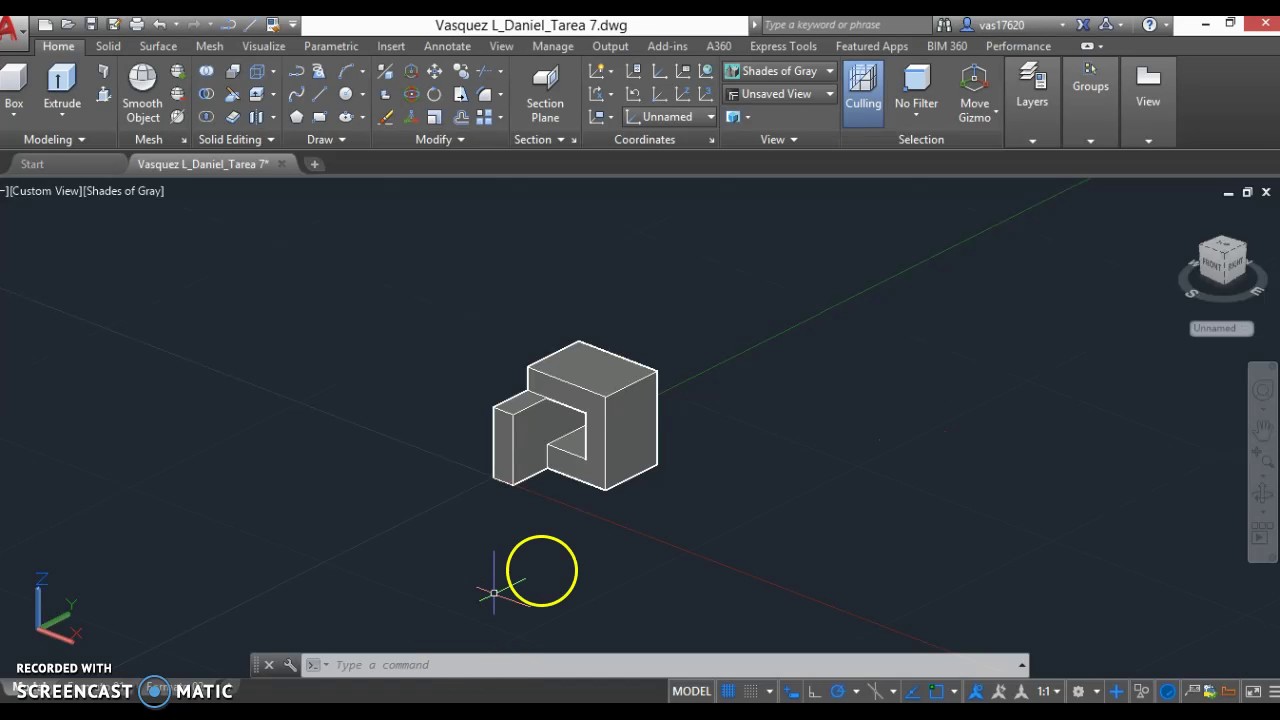Image resolution: width=1280 pixels, height=720 pixels.
Task: Expand the Draw panel
Action: coord(326,140)
